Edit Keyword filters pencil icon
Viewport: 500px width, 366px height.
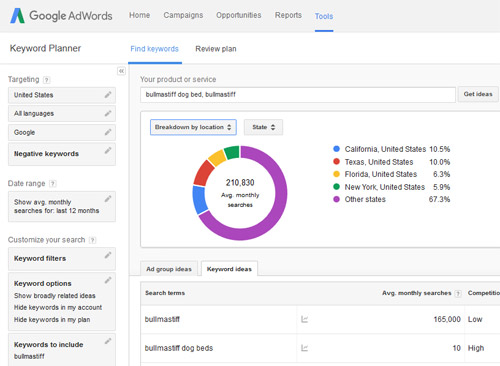coord(108,255)
